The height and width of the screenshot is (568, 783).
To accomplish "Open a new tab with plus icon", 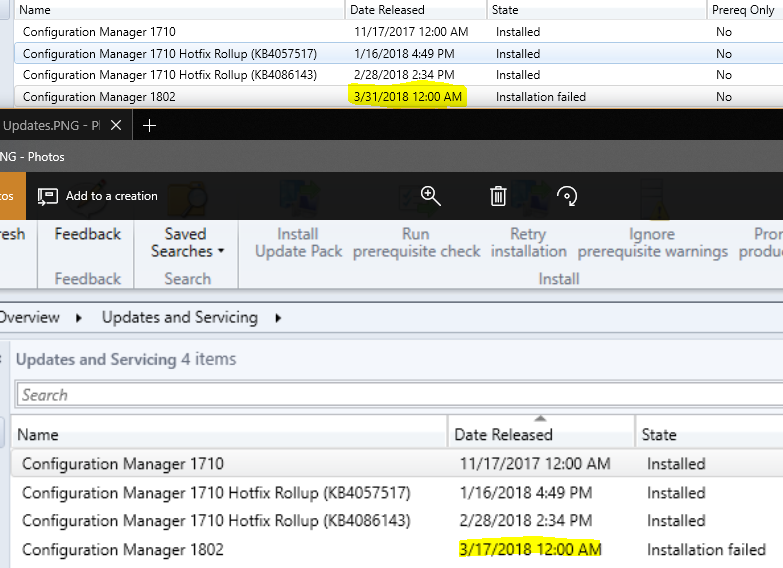I will [149, 125].
